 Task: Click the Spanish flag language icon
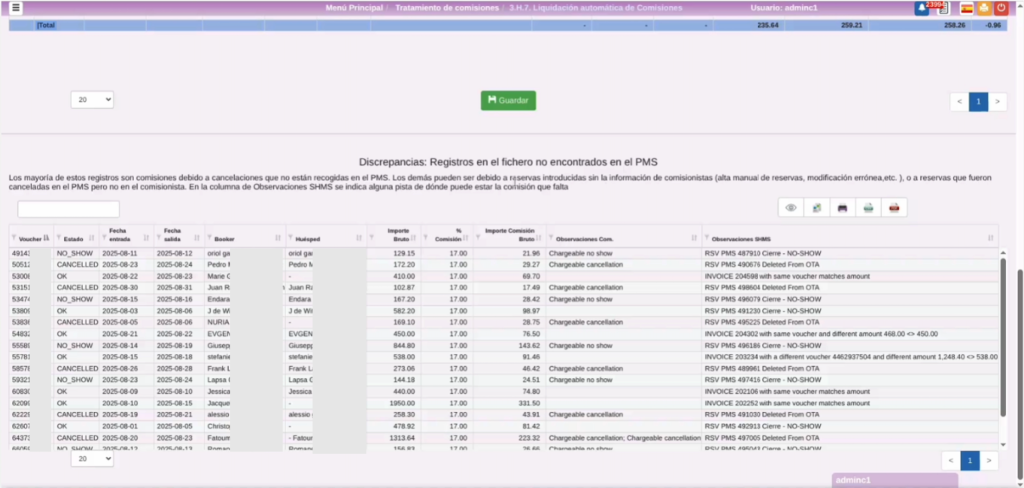pos(967,8)
